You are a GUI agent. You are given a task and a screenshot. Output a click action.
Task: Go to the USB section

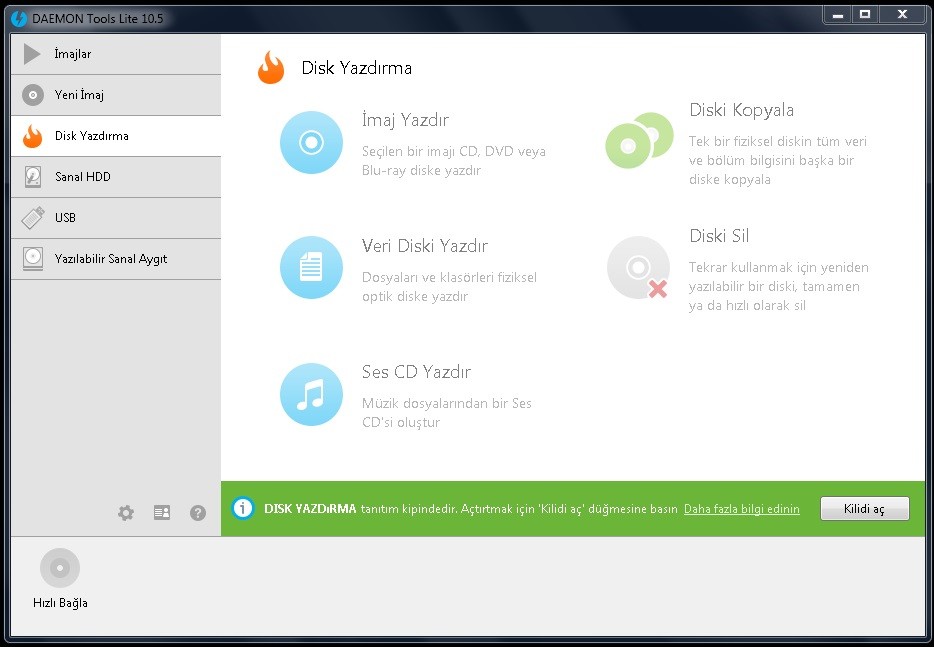[x=116, y=218]
